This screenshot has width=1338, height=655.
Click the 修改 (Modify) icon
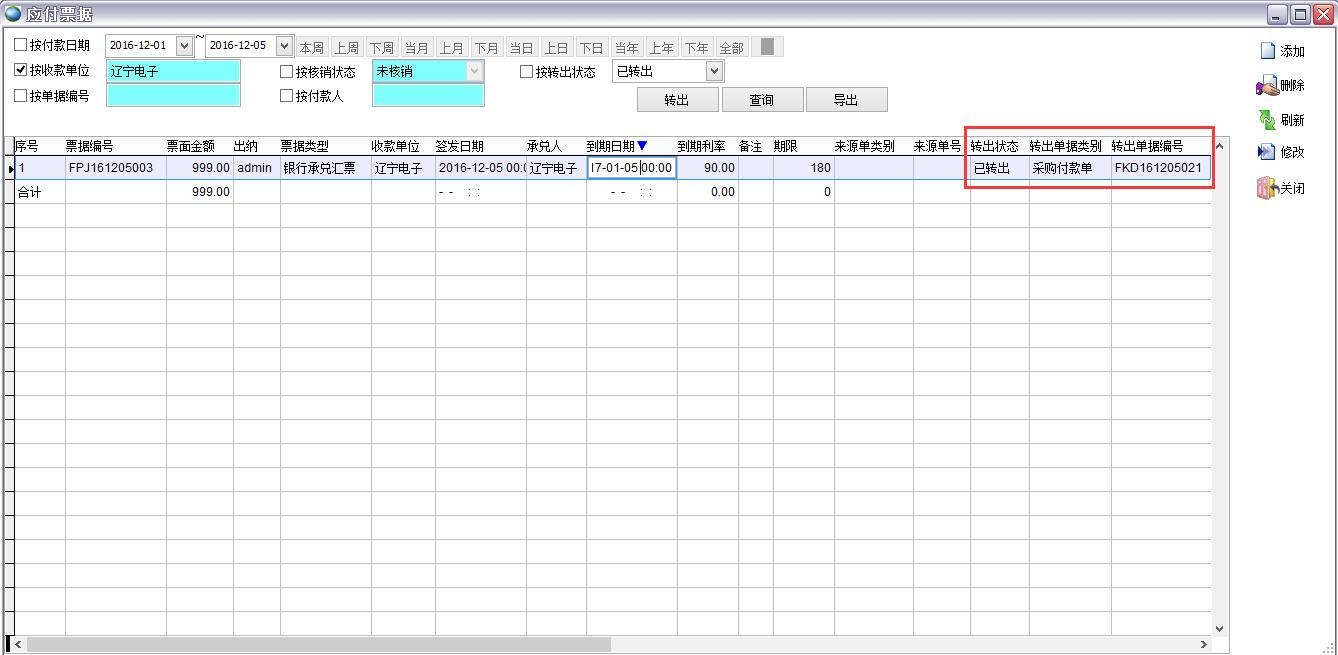pyautogui.click(x=1267, y=152)
